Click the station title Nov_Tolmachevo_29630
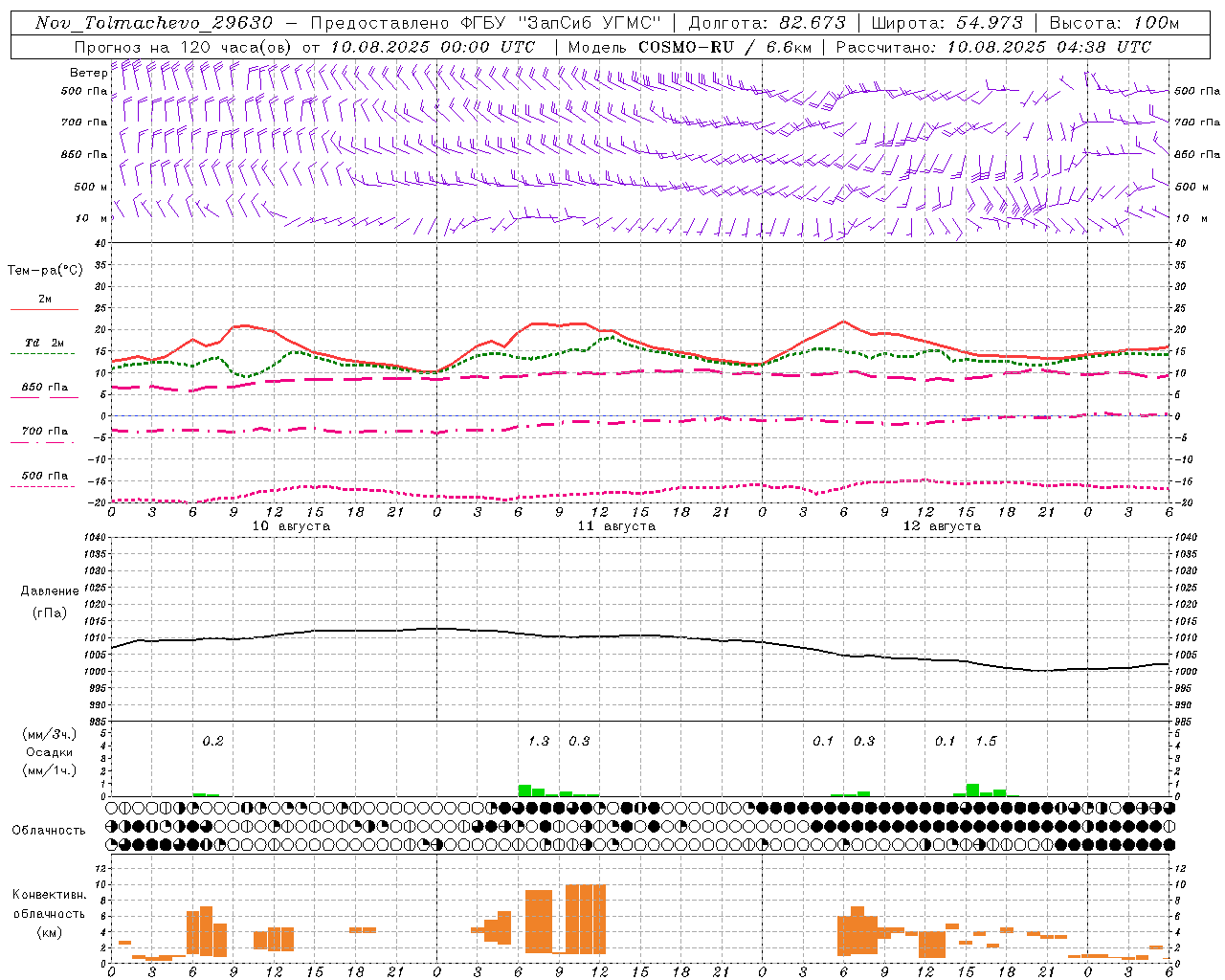Viewport: 1225px width, 980px height. [154, 23]
